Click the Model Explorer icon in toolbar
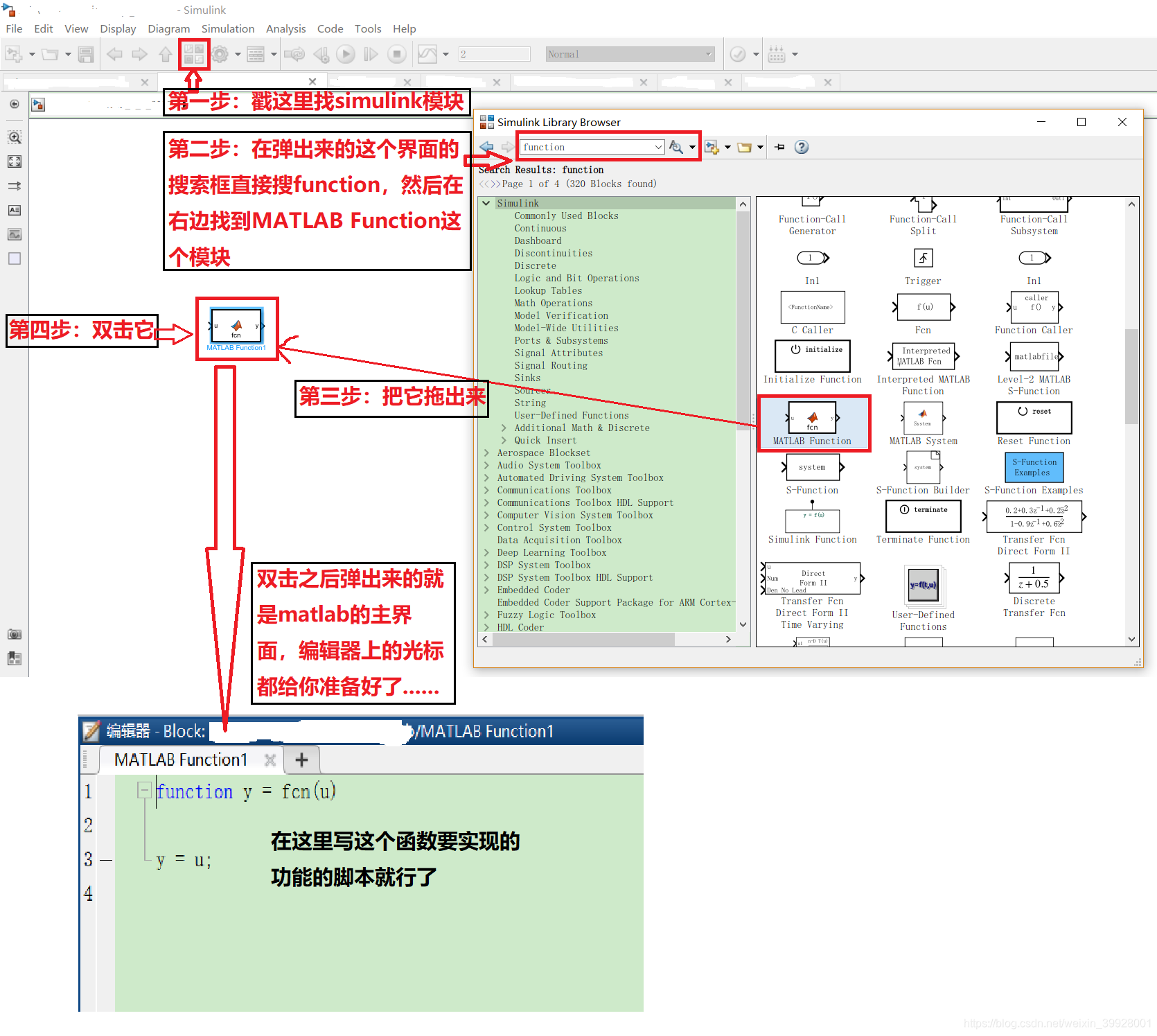Screen dimensions: 1157x1036 click(x=256, y=54)
